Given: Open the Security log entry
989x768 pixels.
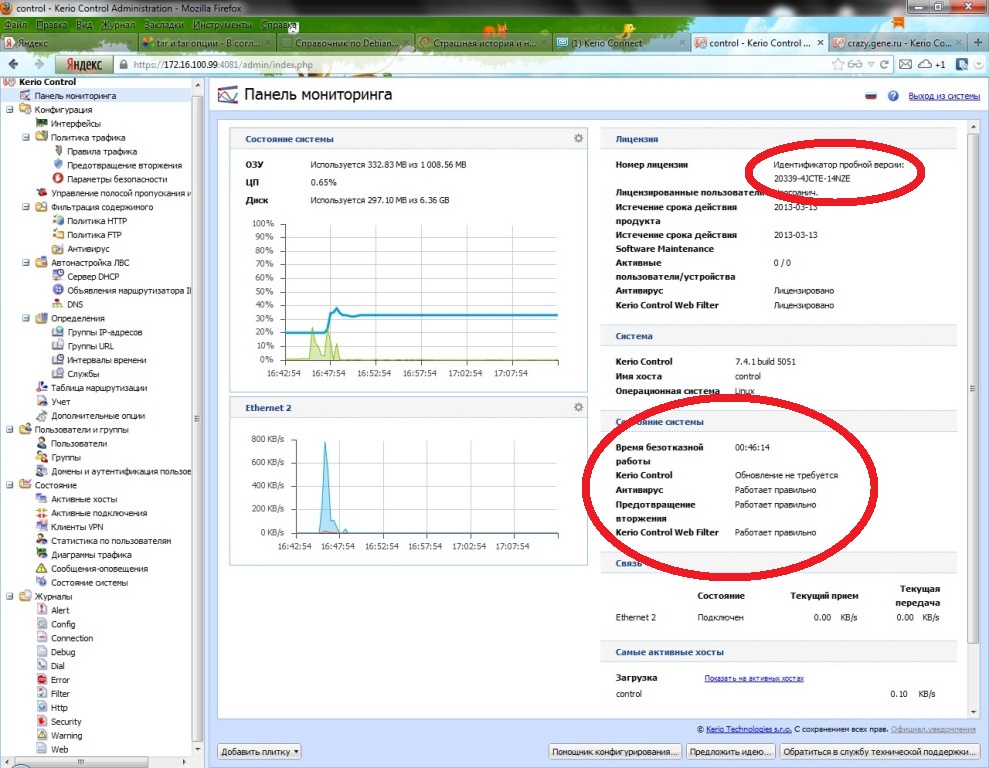Looking at the screenshot, I should click(66, 721).
